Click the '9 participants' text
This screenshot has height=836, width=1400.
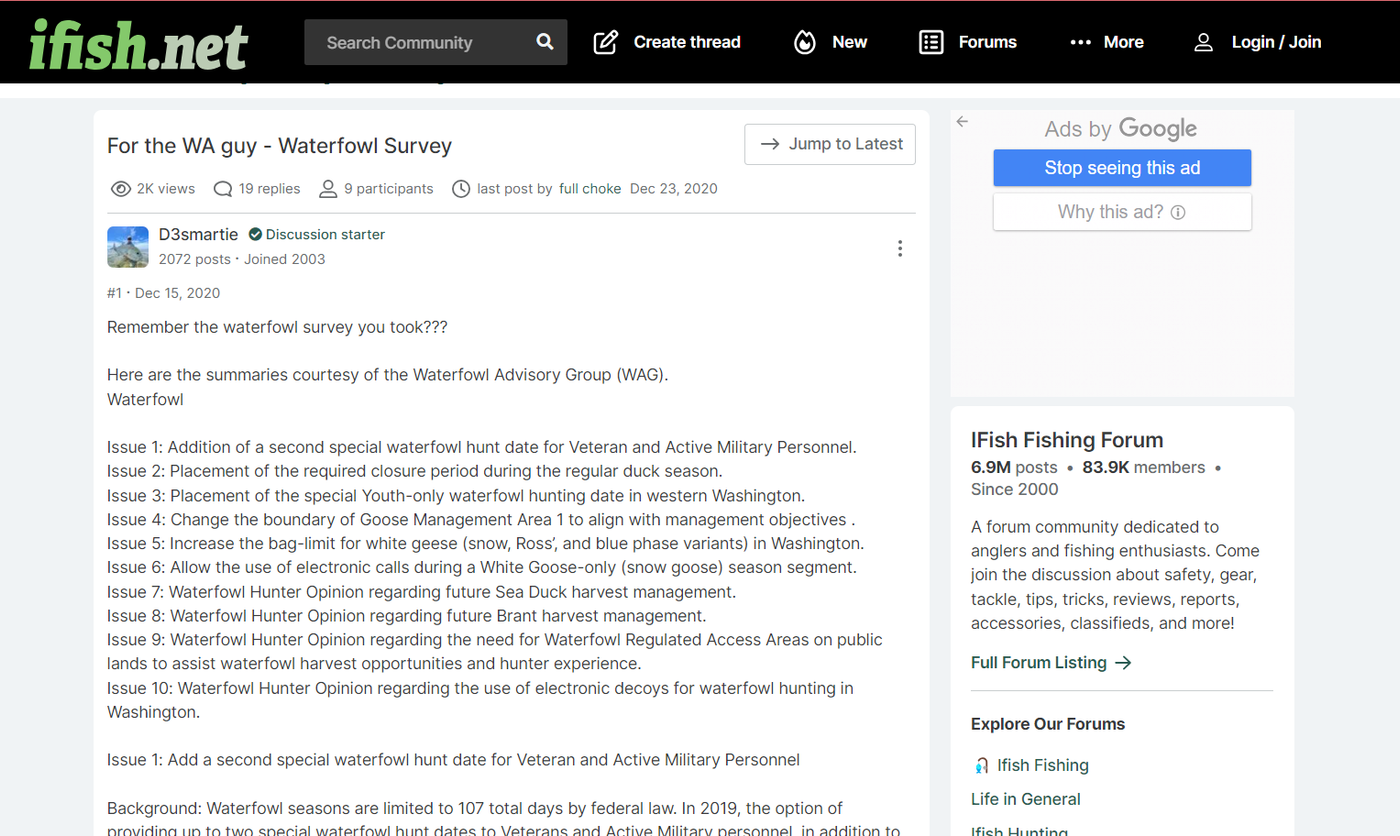(x=389, y=189)
